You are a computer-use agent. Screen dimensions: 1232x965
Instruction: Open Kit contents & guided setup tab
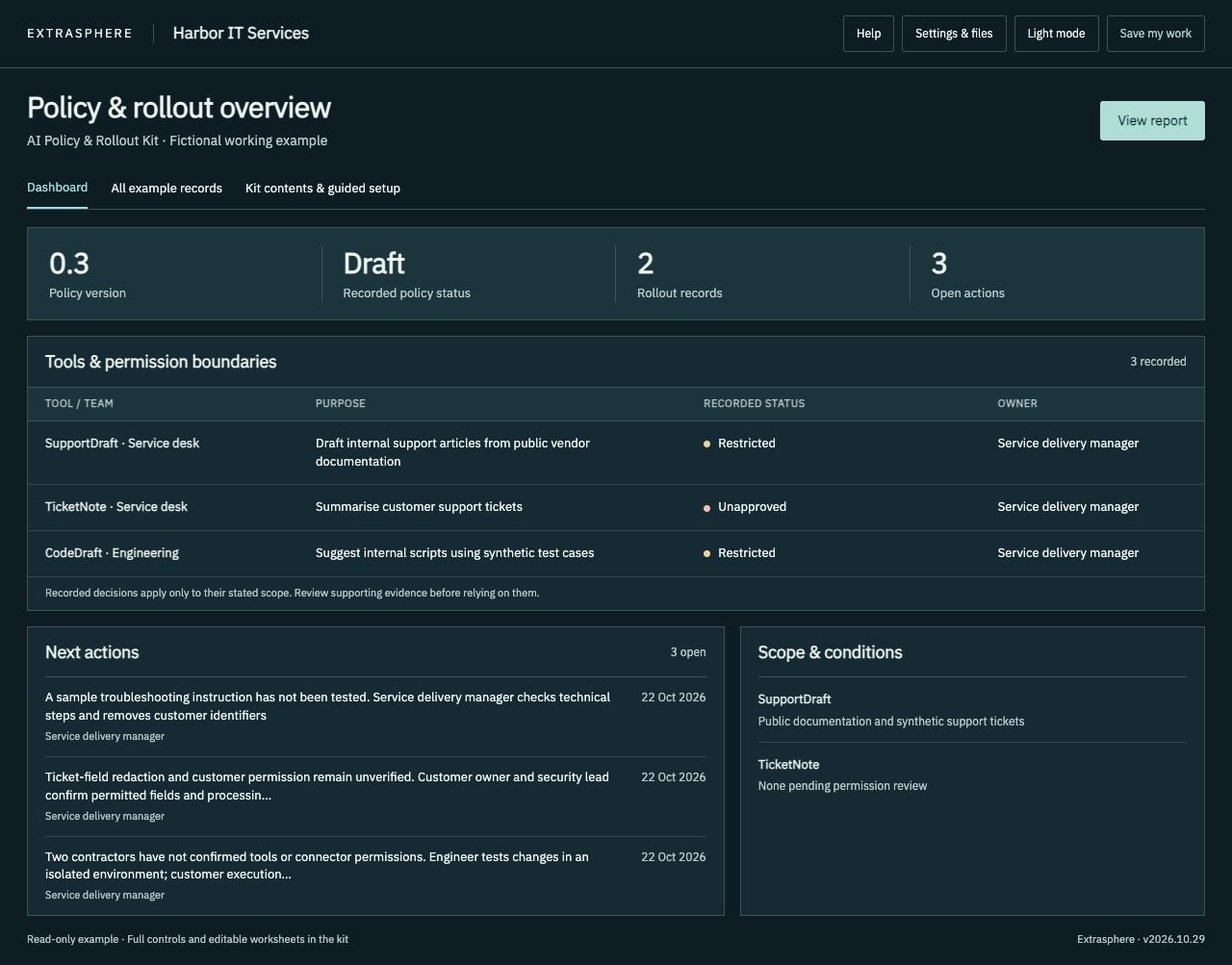[x=322, y=189]
